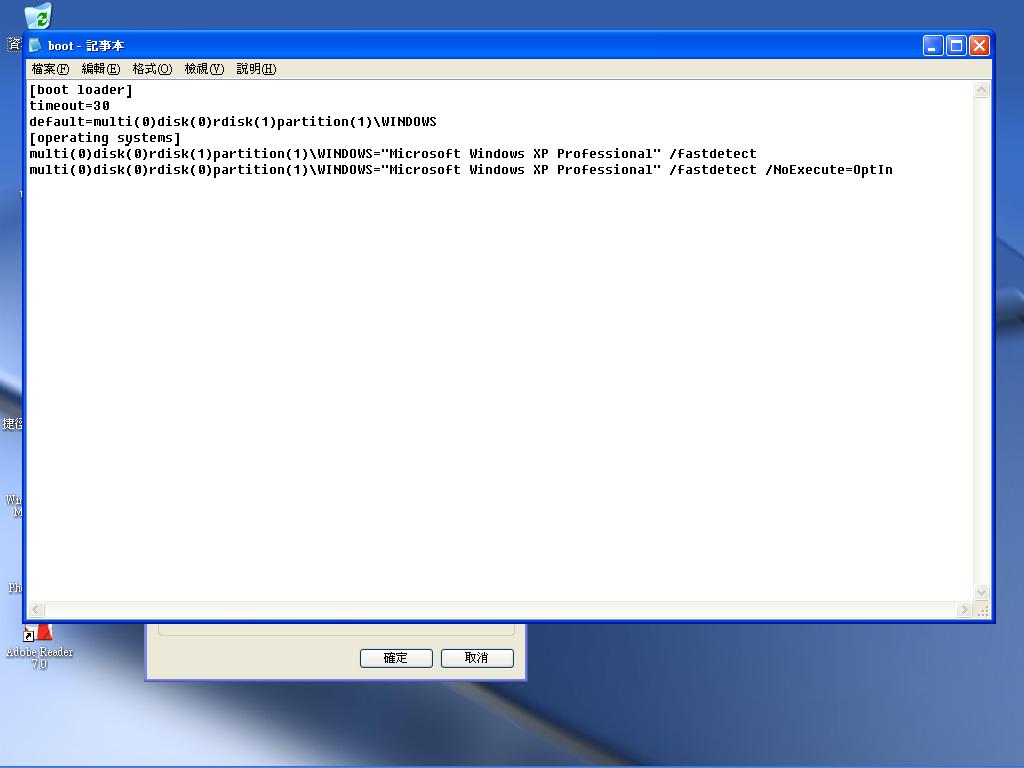Open the 檢視(V) menu
Screen dimensions: 1024x768
point(204,69)
